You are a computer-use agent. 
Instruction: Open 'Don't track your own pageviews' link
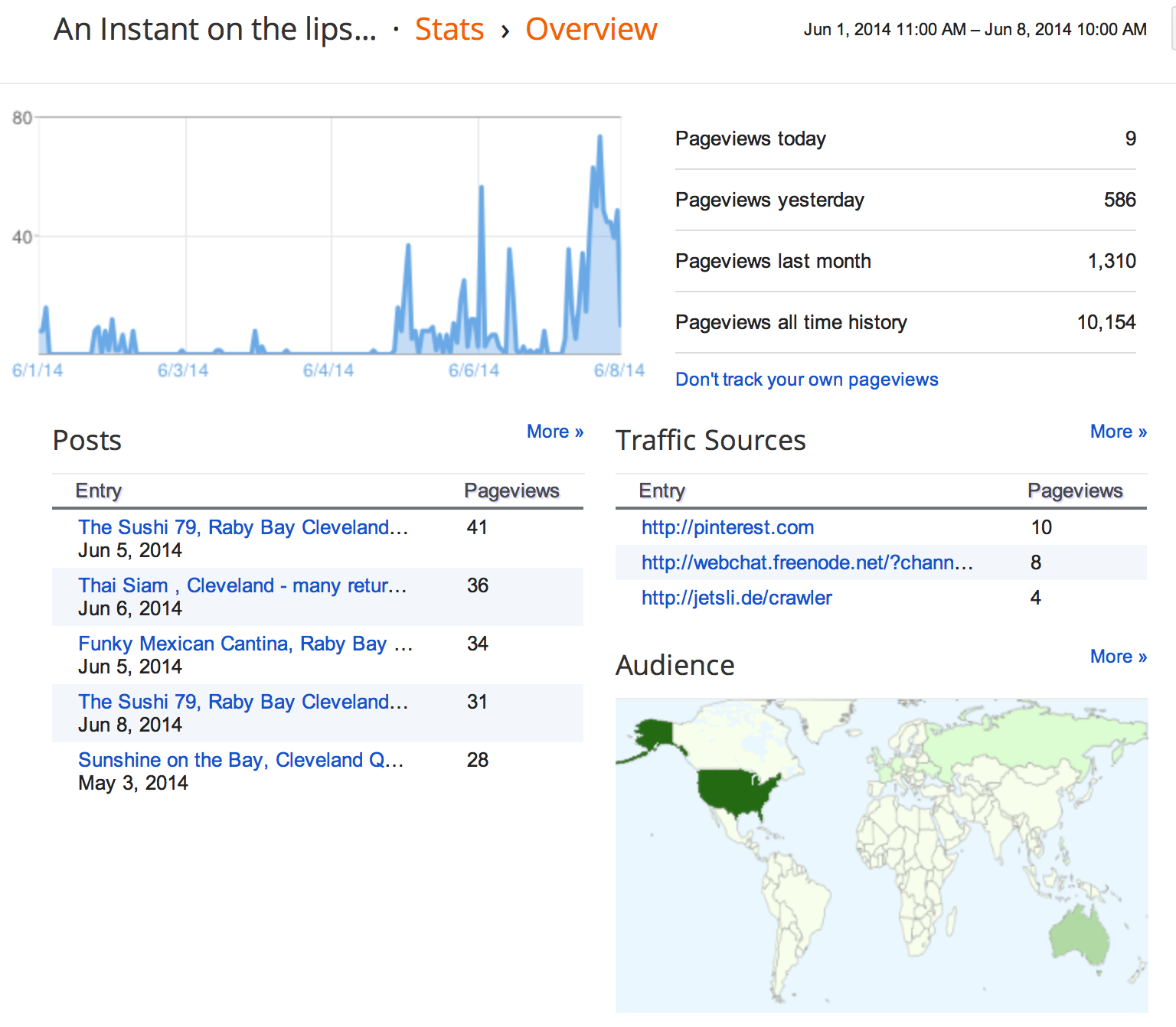click(806, 379)
